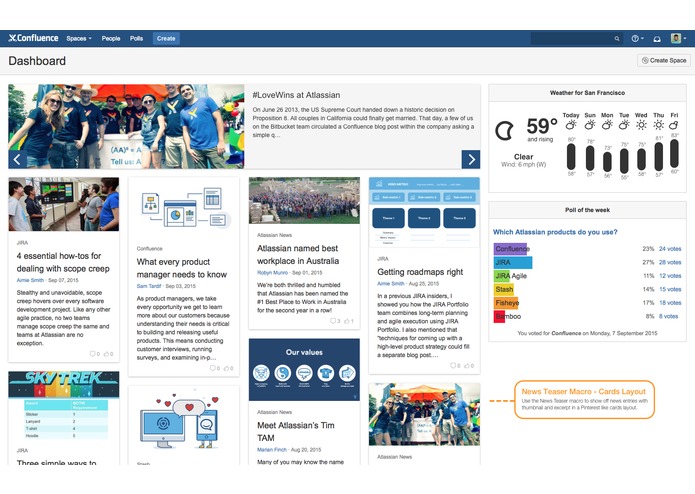
Task: Click the search magnifier icon
Action: (617, 39)
